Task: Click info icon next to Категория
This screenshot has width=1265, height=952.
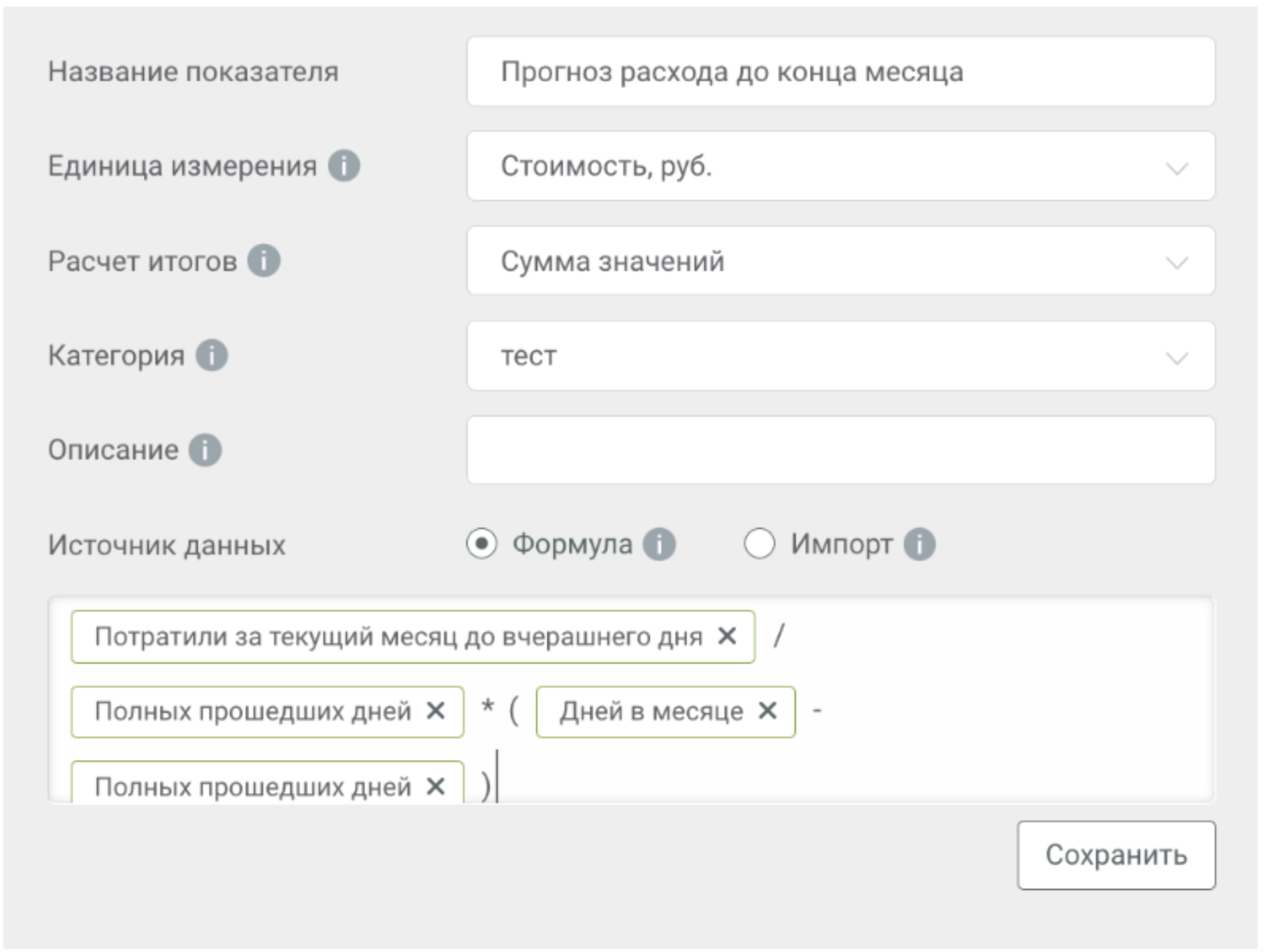Action: (212, 355)
